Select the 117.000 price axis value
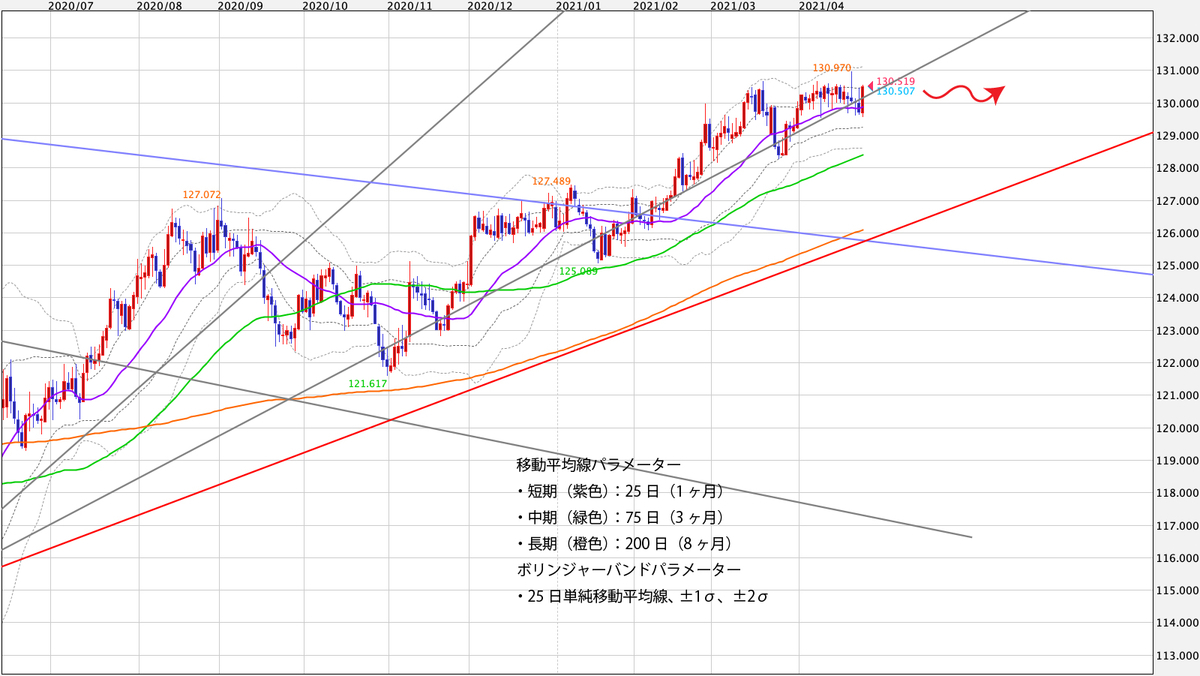Viewport: 1200px width, 676px height. [1176, 526]
